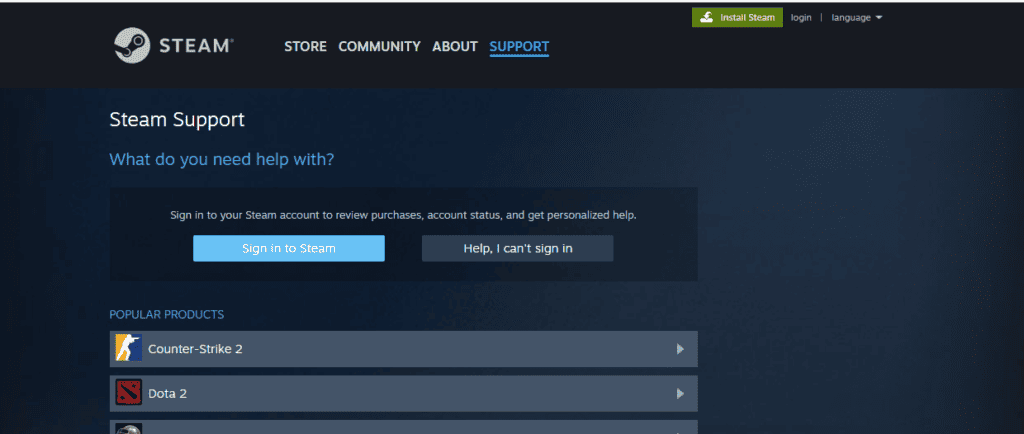The image size is (1024, 434).
Task: Select the SUPPORT tab
Action: 519,46
